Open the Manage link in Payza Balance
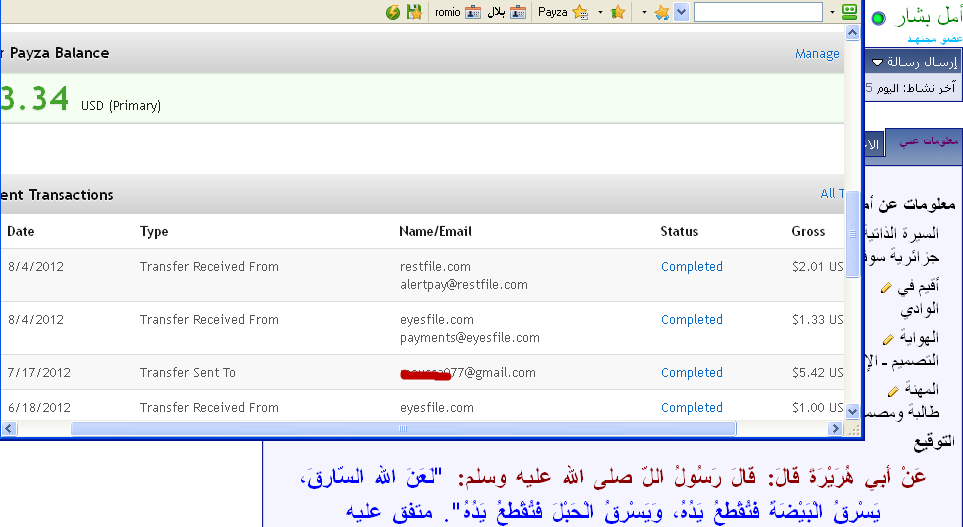963x527 pixels. click(817, 53)
